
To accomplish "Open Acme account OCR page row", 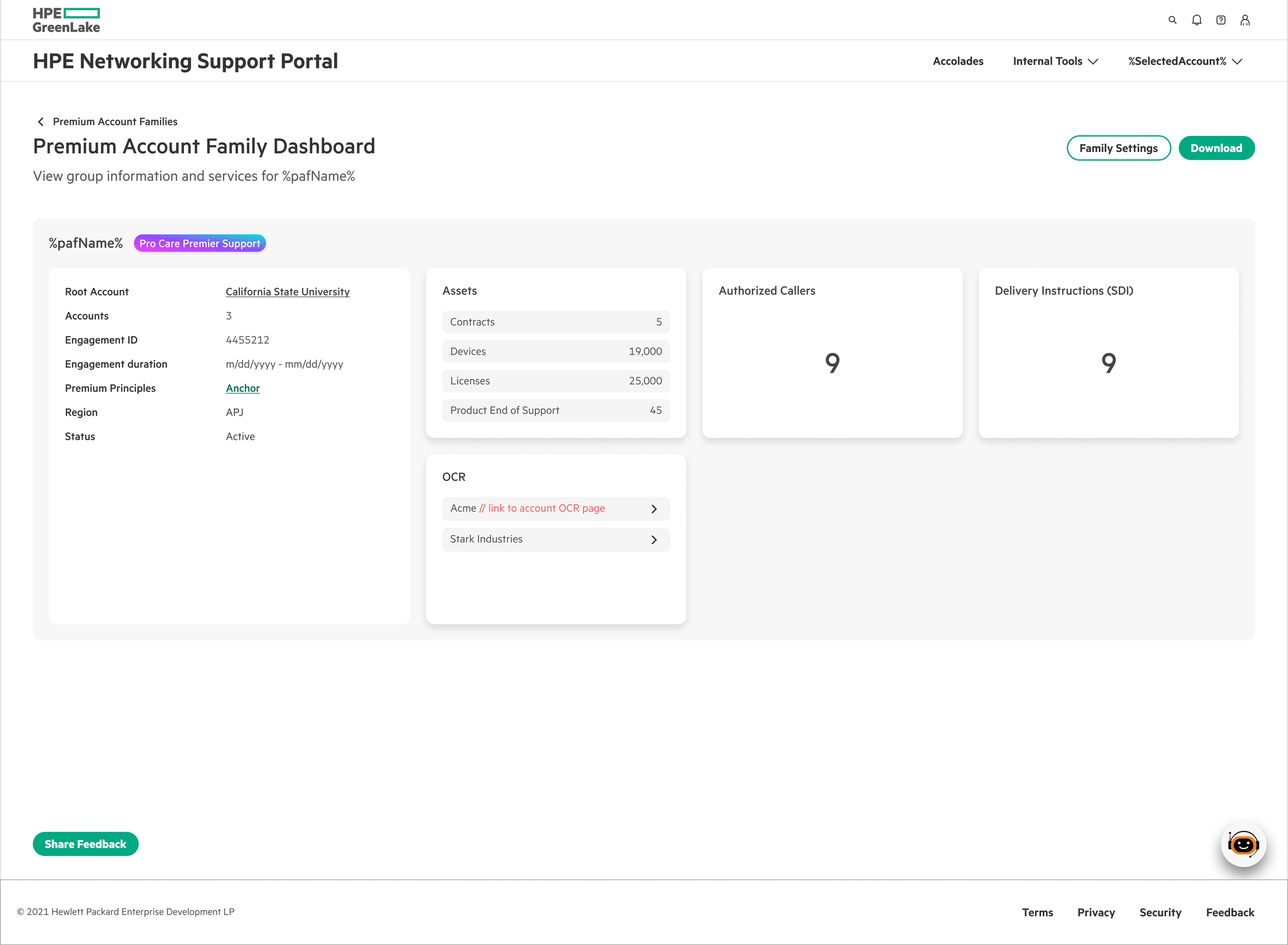I will [555, 508].
